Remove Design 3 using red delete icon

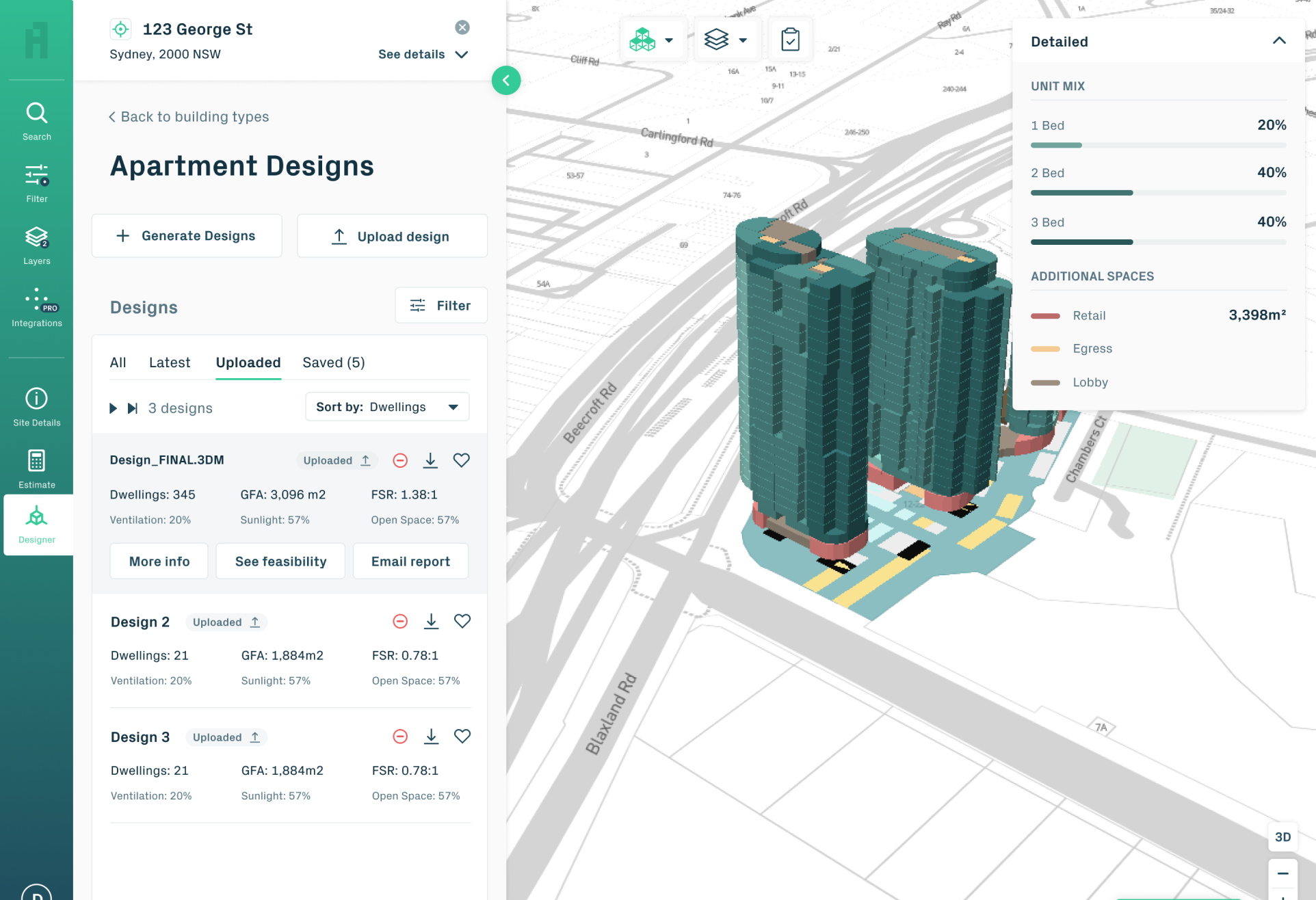(400, 737)
